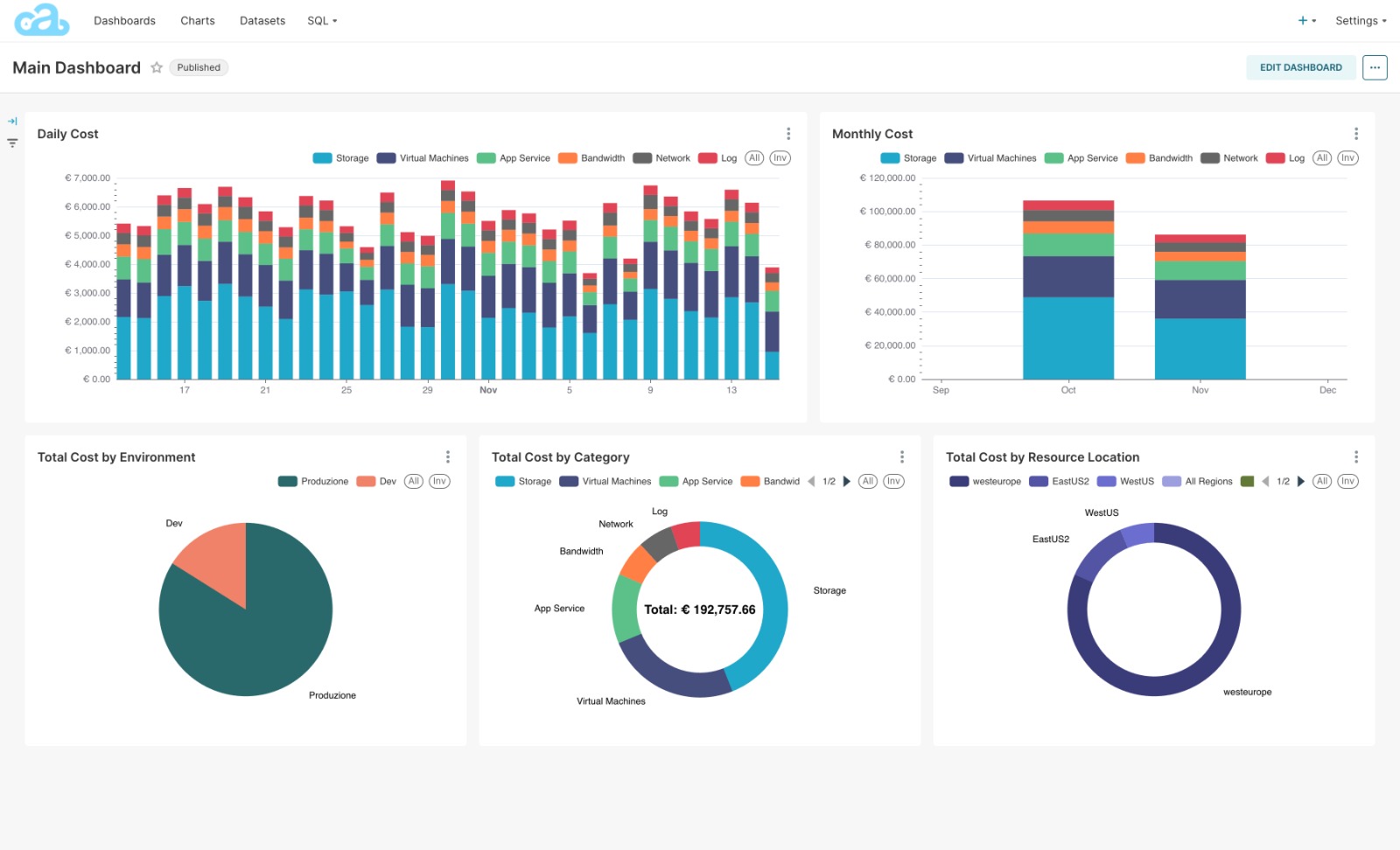Click the Edit Dashboard button
This screenshot has width=1400, height=850.
(x=1300, y=67)
